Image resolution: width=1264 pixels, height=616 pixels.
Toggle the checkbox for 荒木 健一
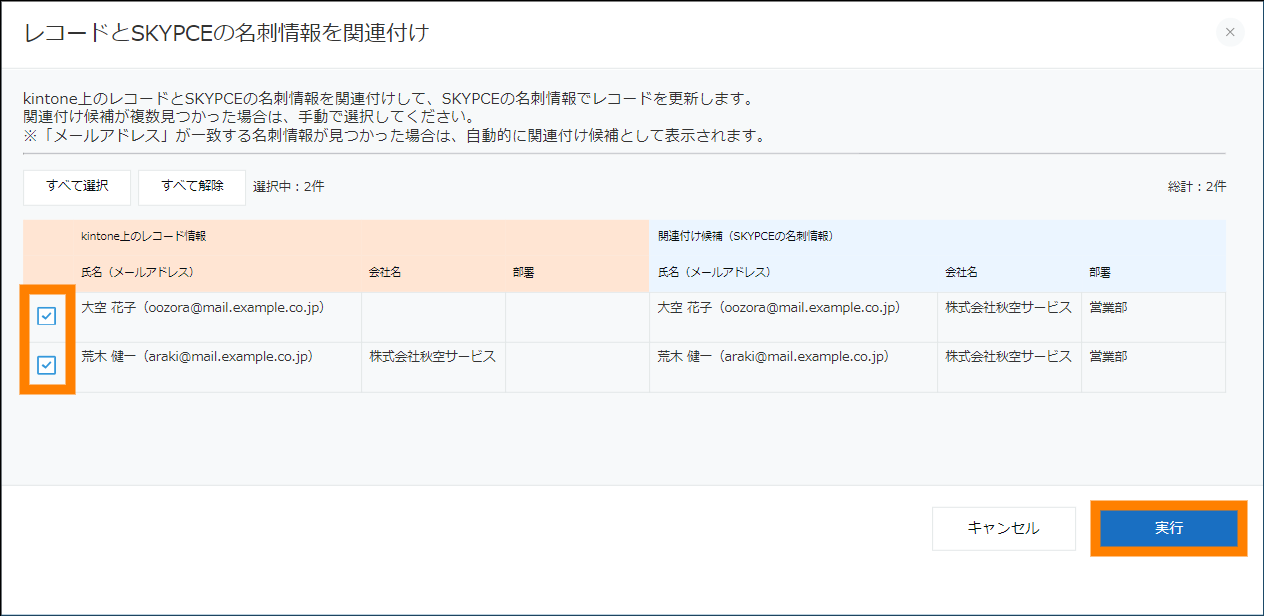pos(47,366)
